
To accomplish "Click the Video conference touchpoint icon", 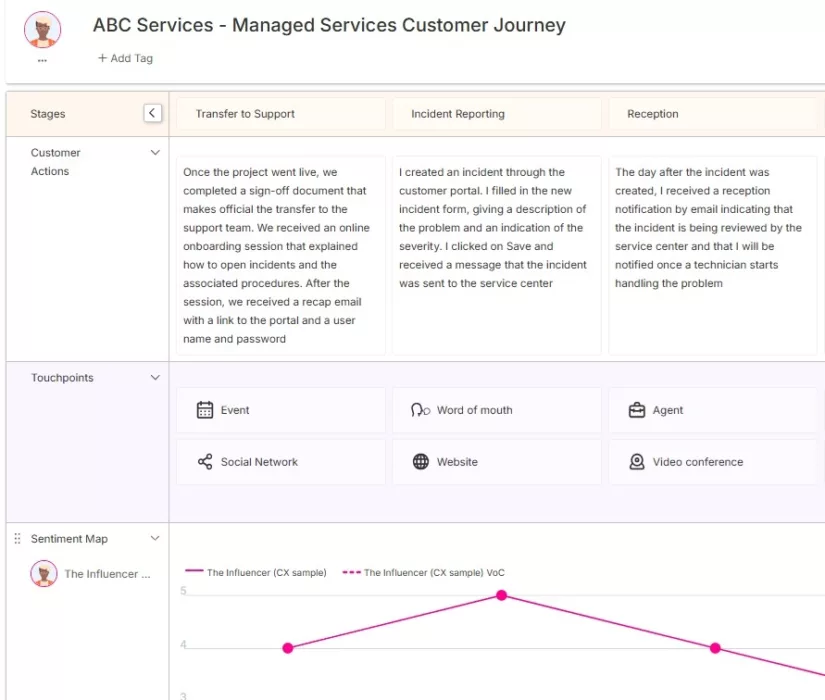I will coord(636,462).
